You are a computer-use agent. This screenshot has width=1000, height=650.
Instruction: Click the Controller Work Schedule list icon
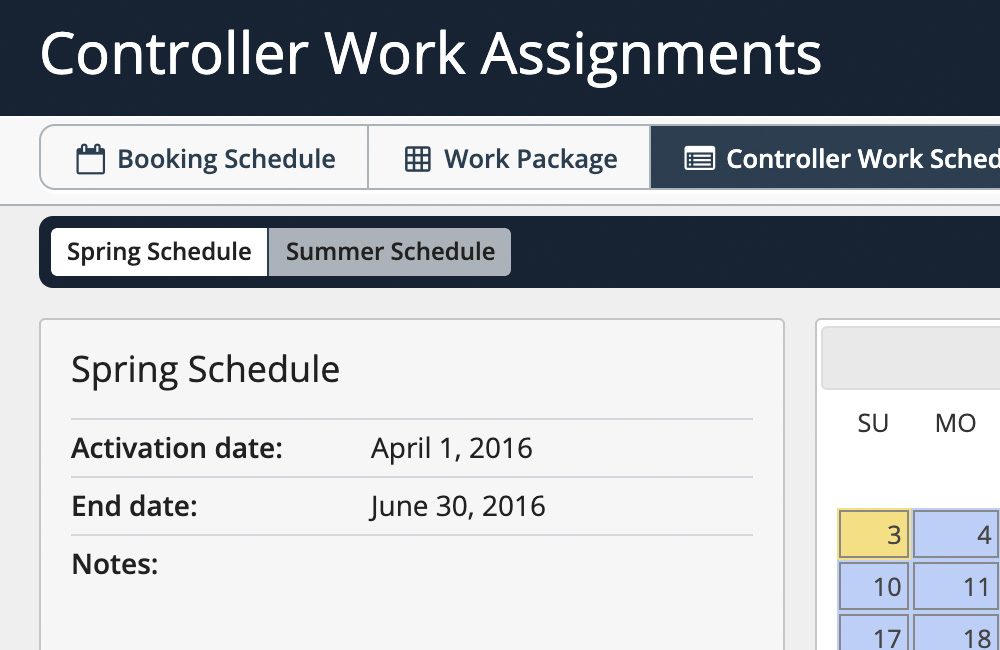[699, 159]
